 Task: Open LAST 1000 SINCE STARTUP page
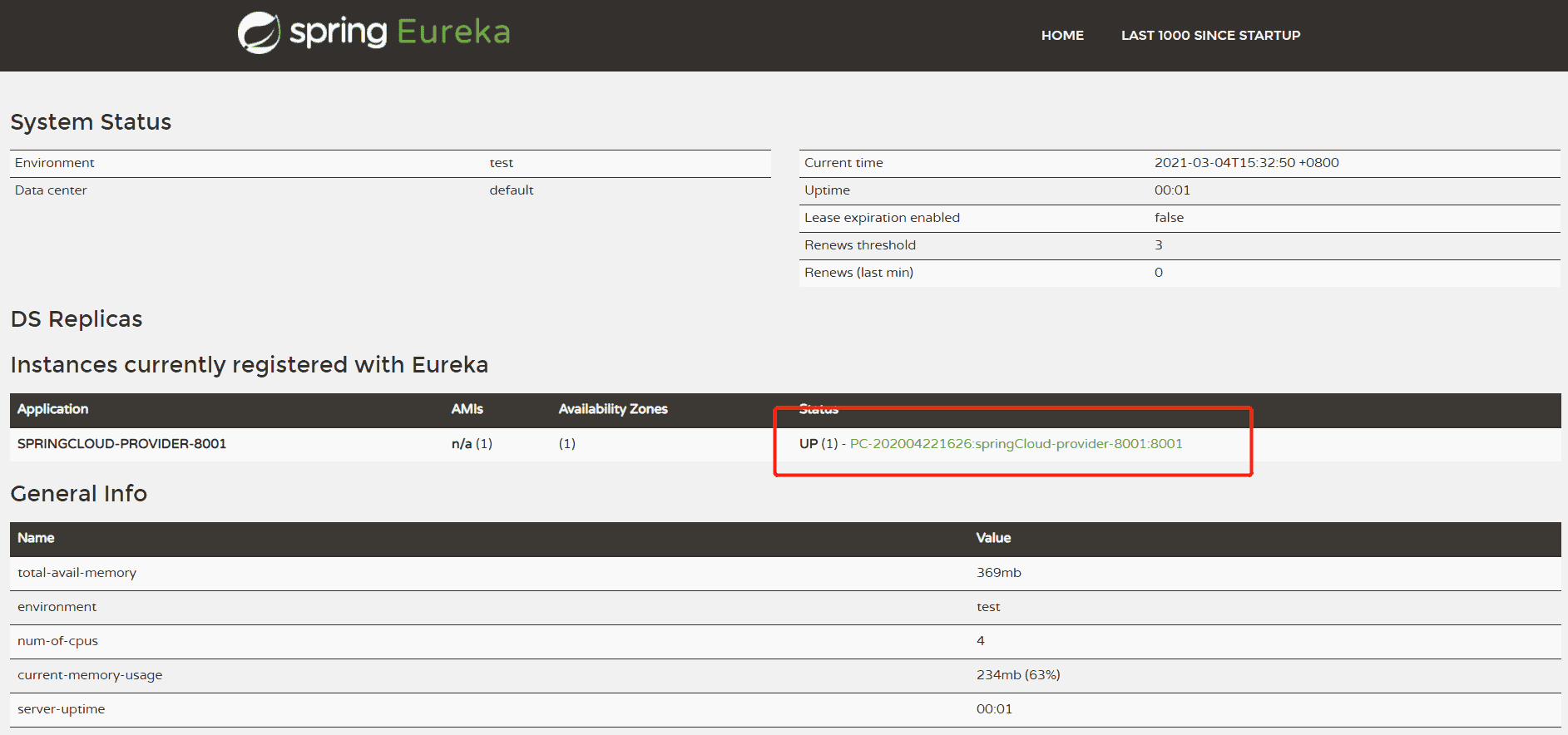click(1210, 35)
